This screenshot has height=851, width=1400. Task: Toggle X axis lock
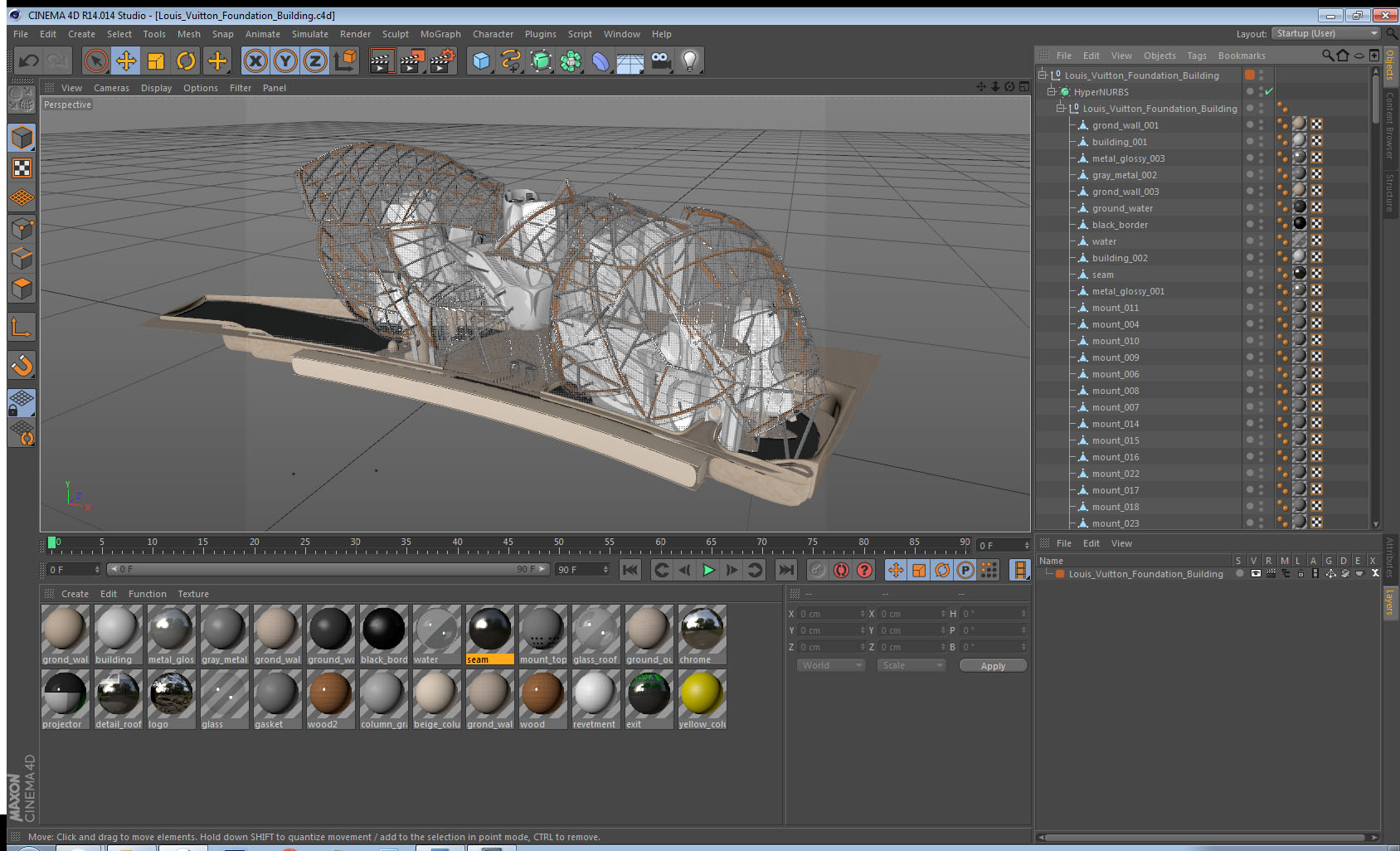(255, 61)
